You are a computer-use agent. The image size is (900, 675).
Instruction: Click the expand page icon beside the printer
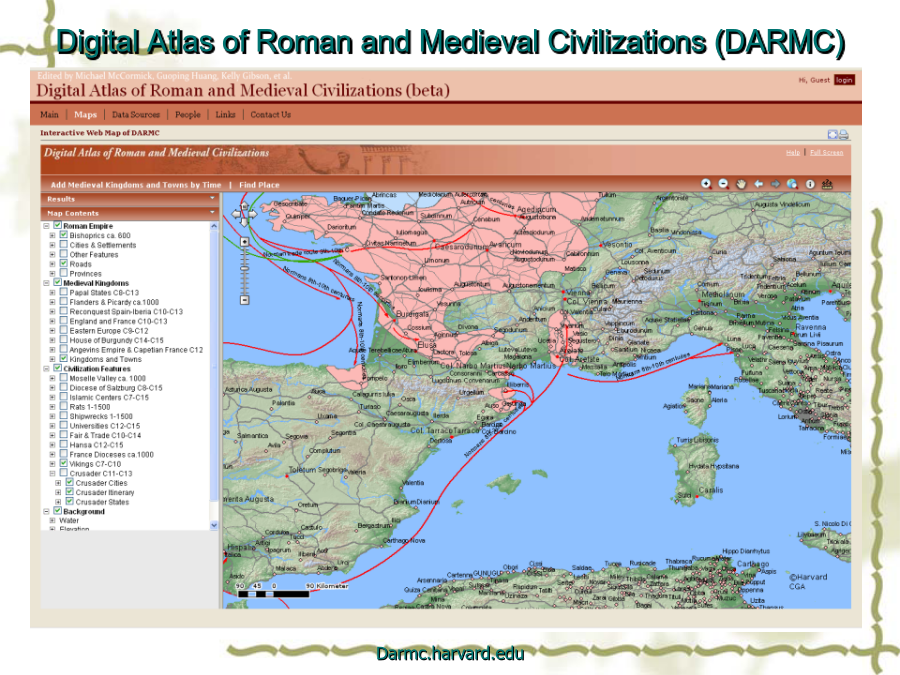[x=833, y=134]
